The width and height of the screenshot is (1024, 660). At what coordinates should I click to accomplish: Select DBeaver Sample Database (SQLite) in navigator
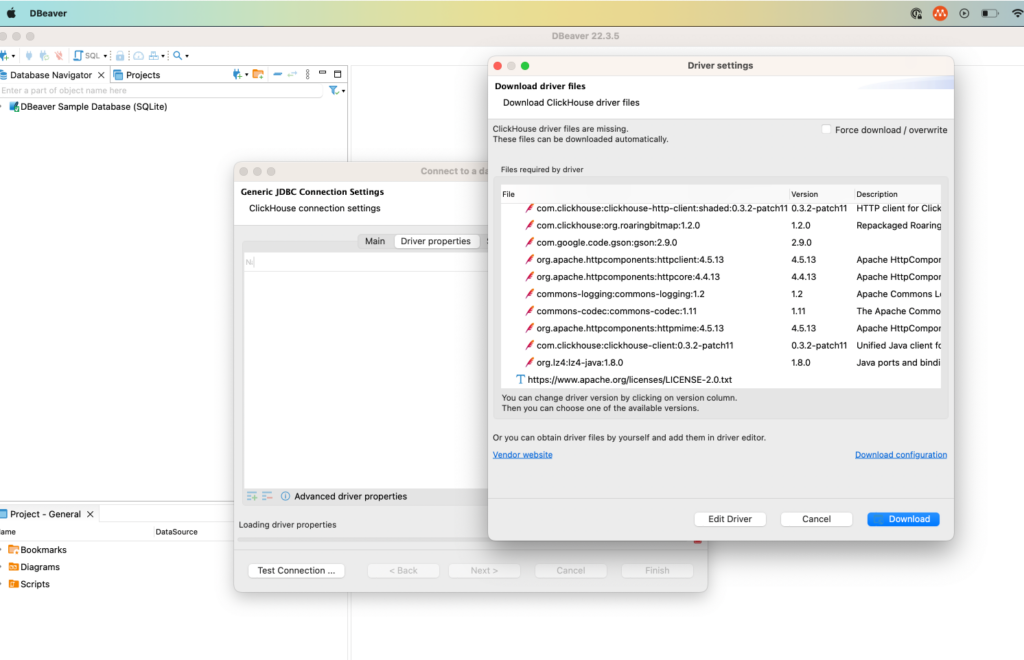88,106
